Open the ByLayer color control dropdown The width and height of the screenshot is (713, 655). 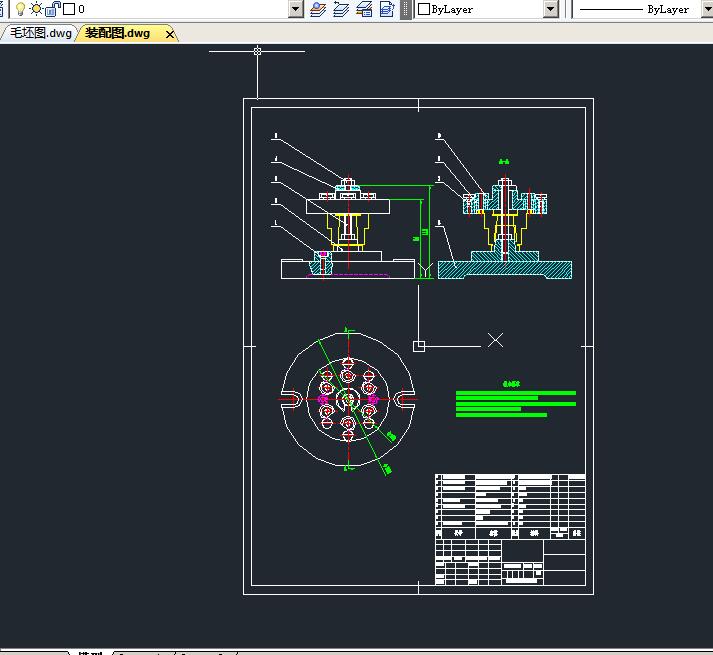tap(551, 9)
